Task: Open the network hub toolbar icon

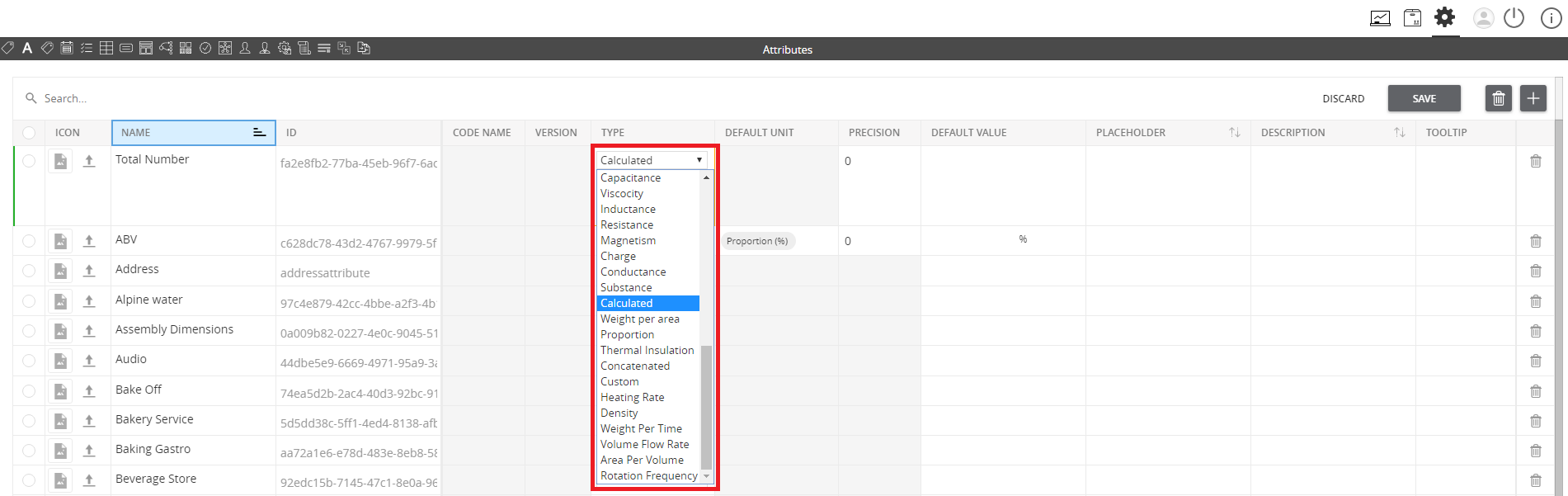Action: (x=225, y=48)
